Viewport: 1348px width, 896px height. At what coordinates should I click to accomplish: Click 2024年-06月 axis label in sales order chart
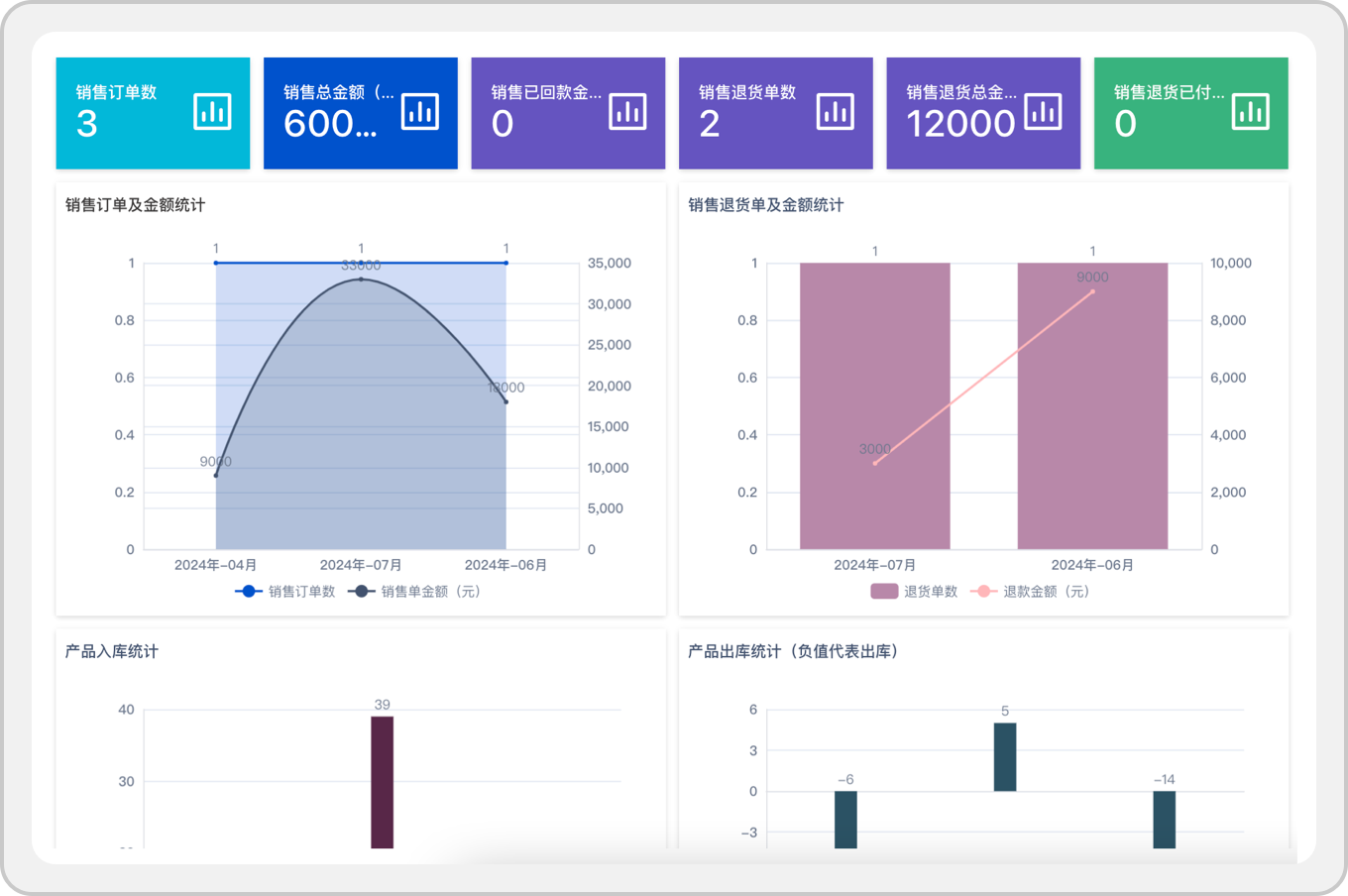pos(506,565)
